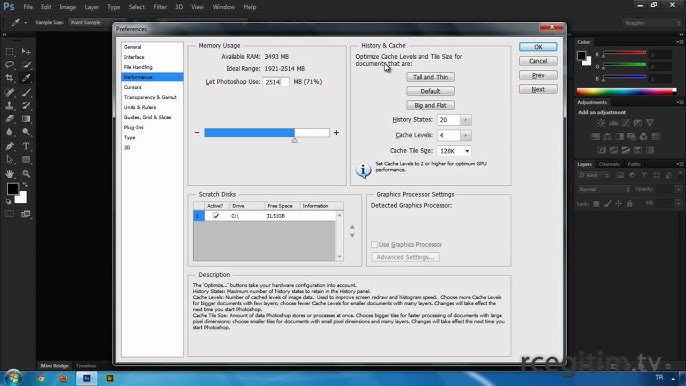The height and width of the screenshot is (386, 686).
Task: Click the Big and Flat button
Action: click(430, 105)
